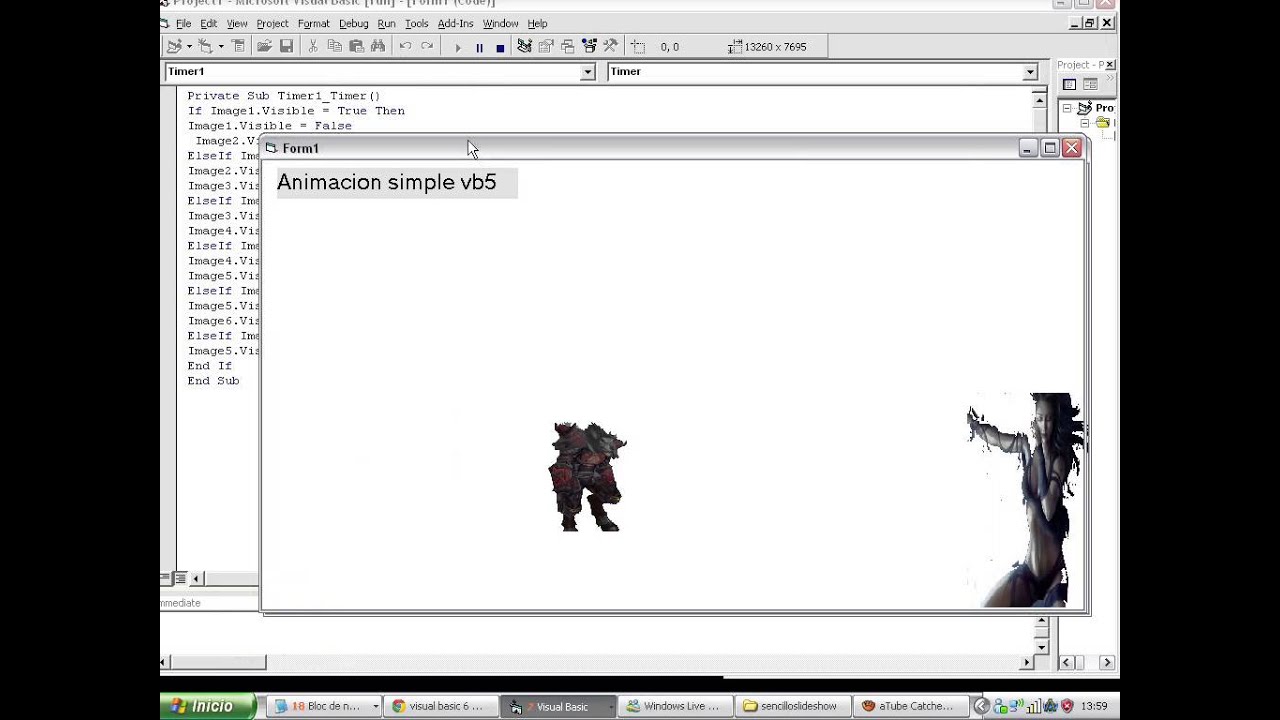Open Visual Basic taskbar group dropdown
The height and width of the screenshot is (720, 1280).
pyautogui.click(x=611, y=706)
